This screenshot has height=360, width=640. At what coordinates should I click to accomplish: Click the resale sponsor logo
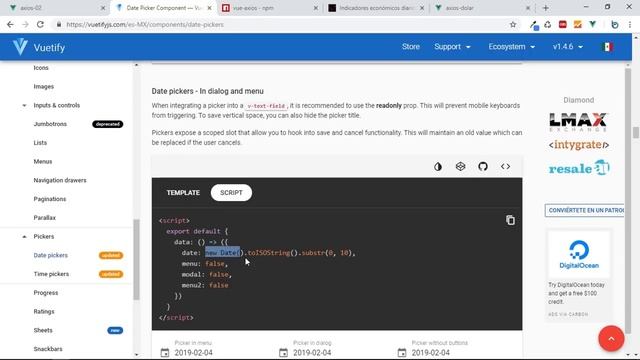(579, 168)
